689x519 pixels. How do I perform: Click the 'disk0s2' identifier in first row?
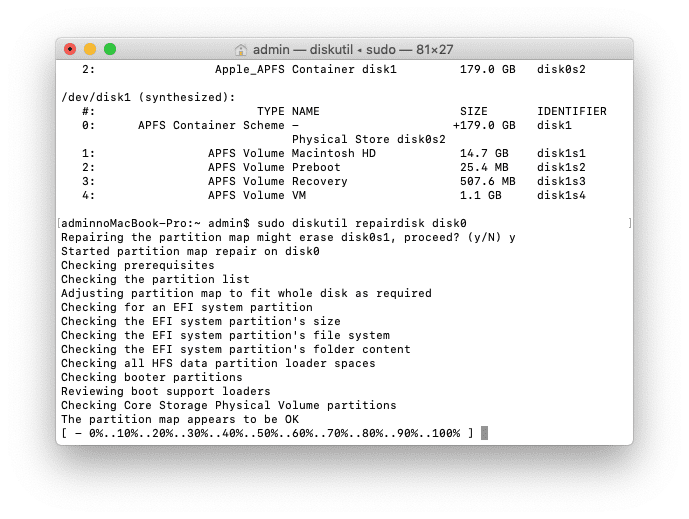[x=561, y=69]
